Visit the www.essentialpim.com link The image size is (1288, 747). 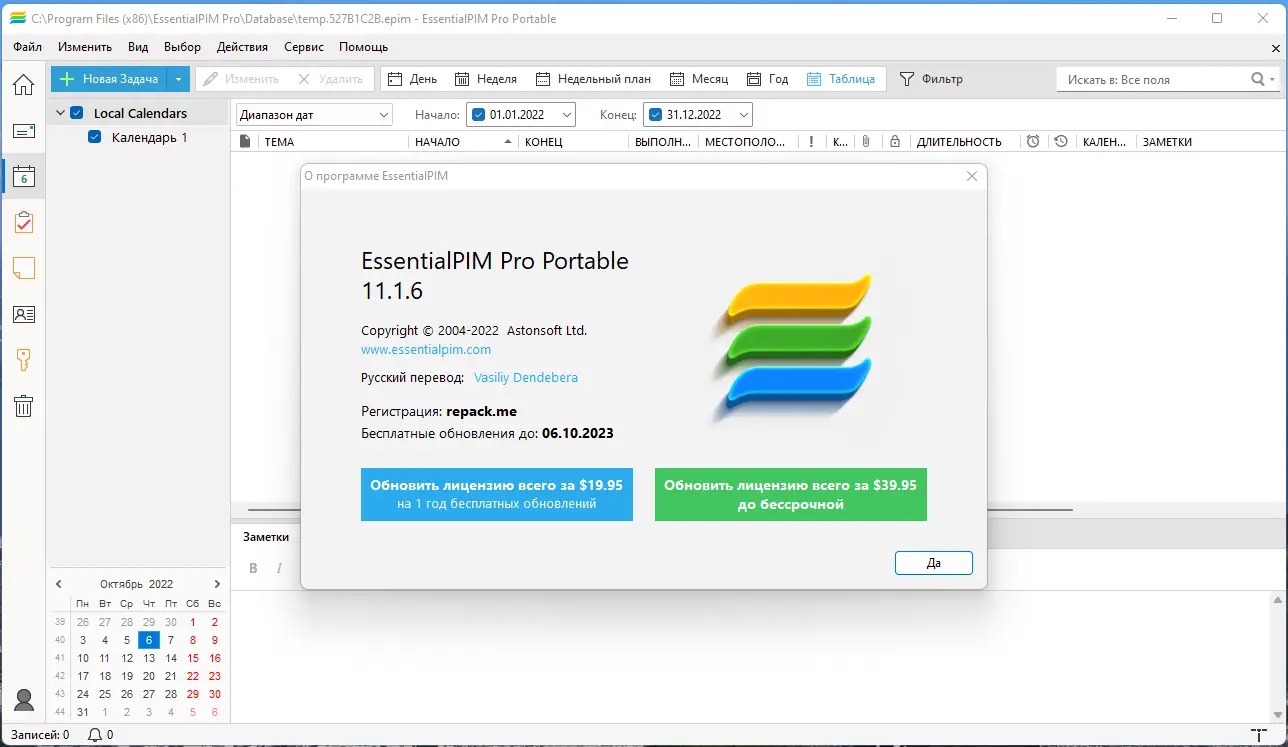coord(426,349)
